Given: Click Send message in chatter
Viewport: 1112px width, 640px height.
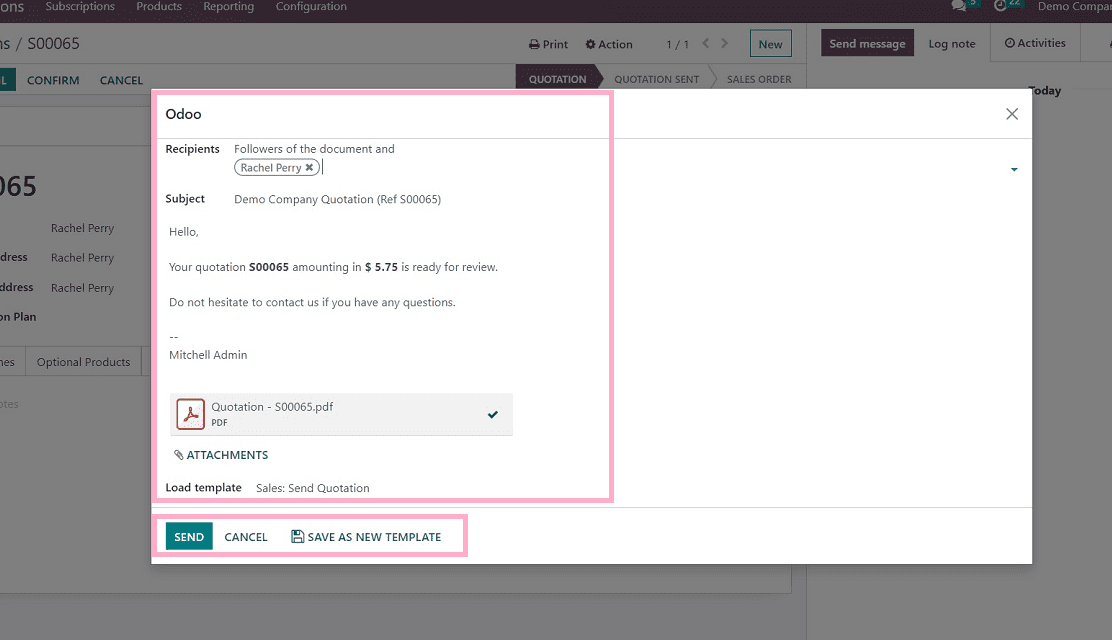Looking at the screenshot, I should (x=867, y=43).
